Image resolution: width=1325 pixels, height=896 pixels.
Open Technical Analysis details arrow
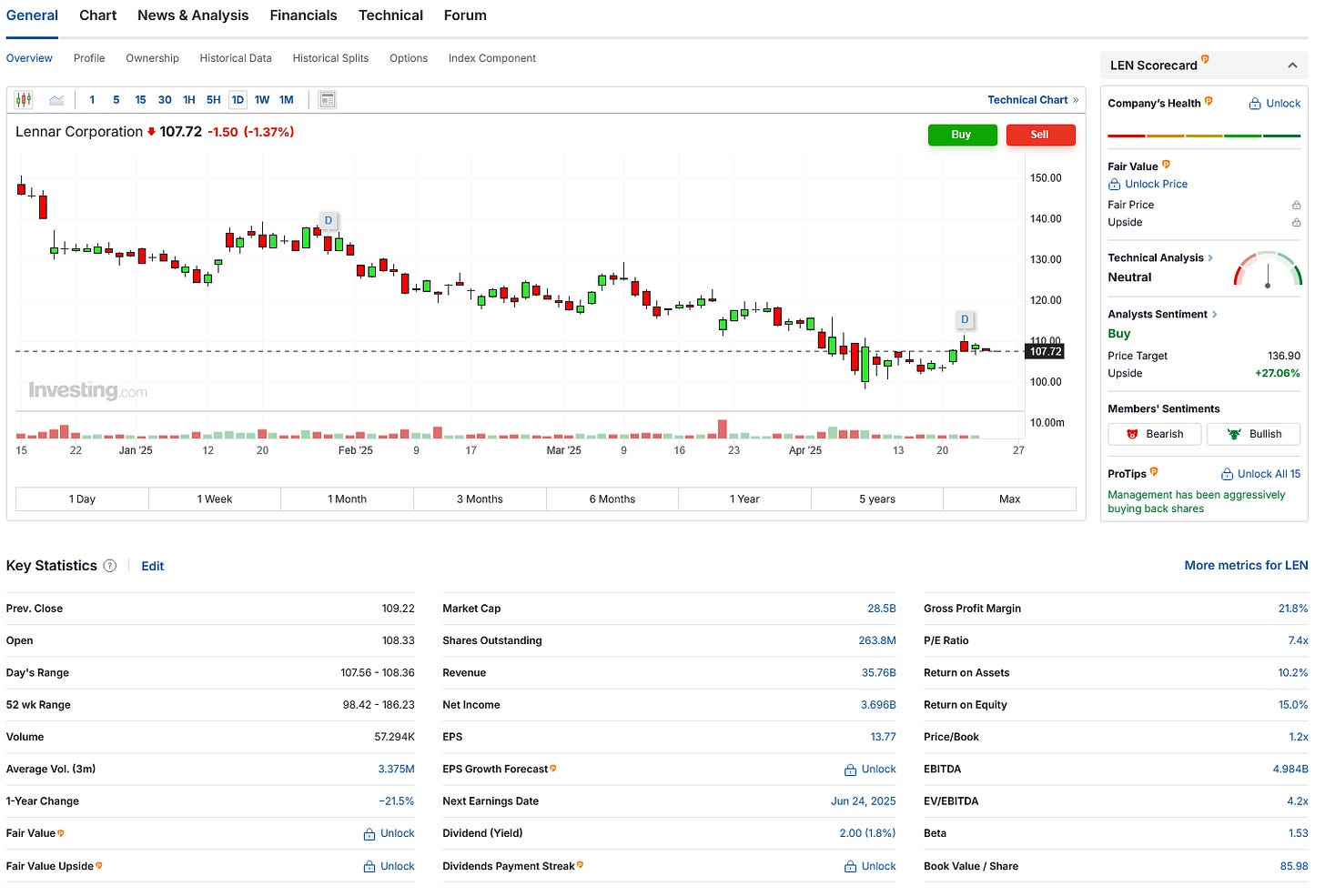point(1210,258)
